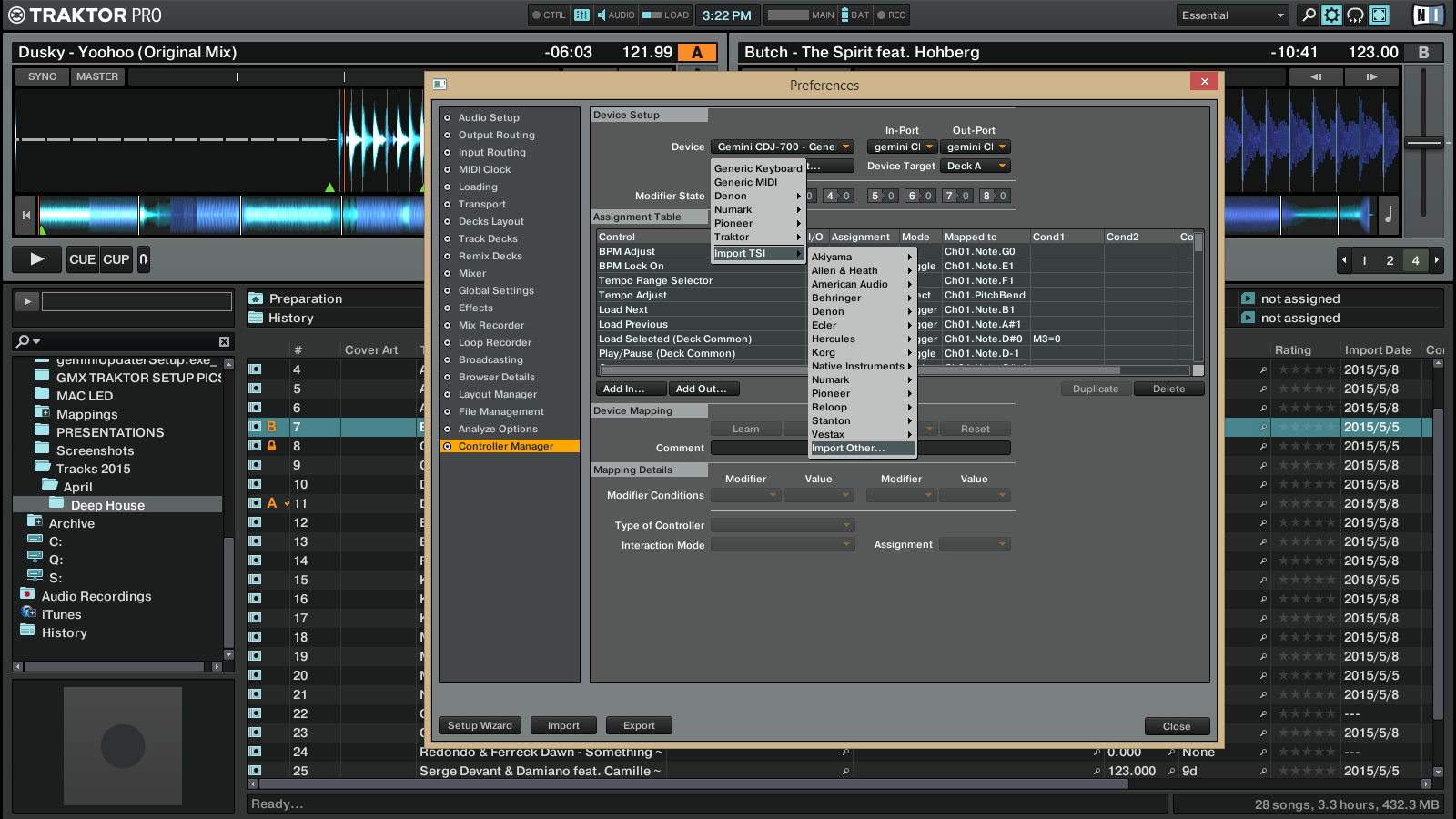Toggle SYNC on Deck A
The width and height of the screenshot is (1456, 819).
click(x=42, y=77)
